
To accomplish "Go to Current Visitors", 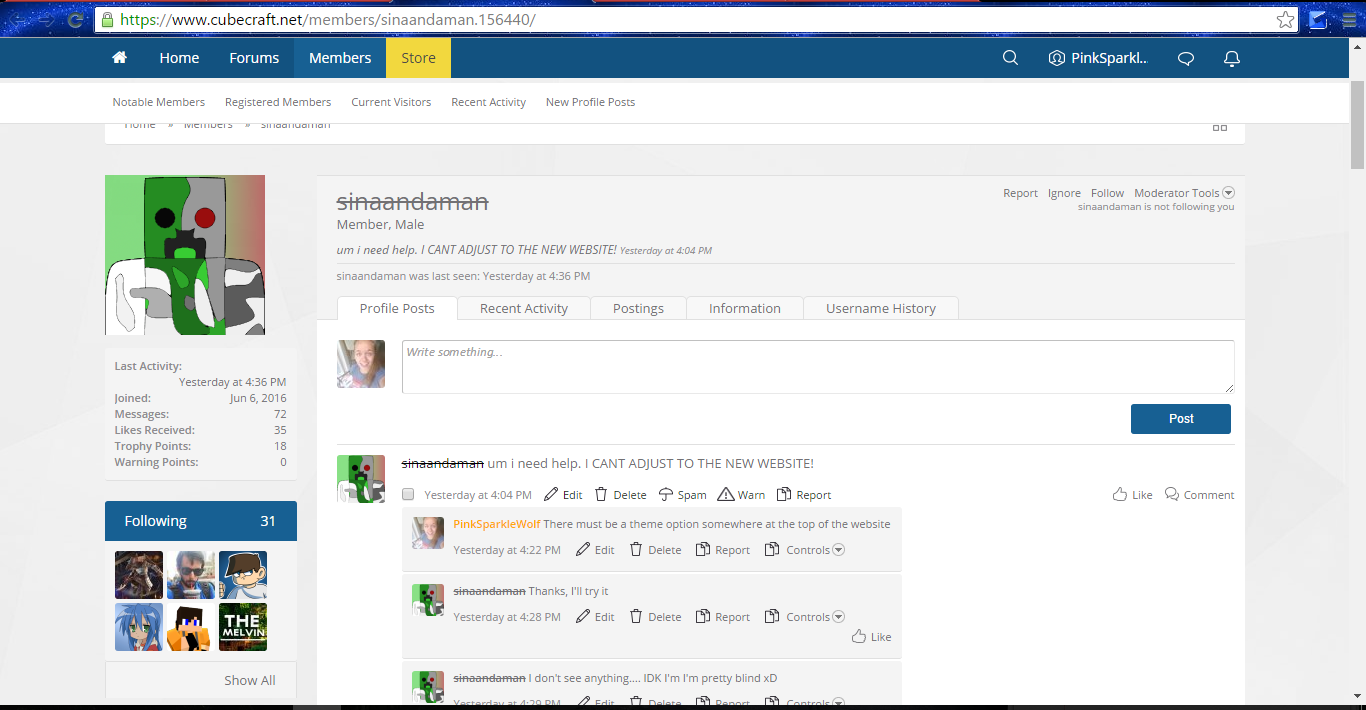I will pos(391,102).
